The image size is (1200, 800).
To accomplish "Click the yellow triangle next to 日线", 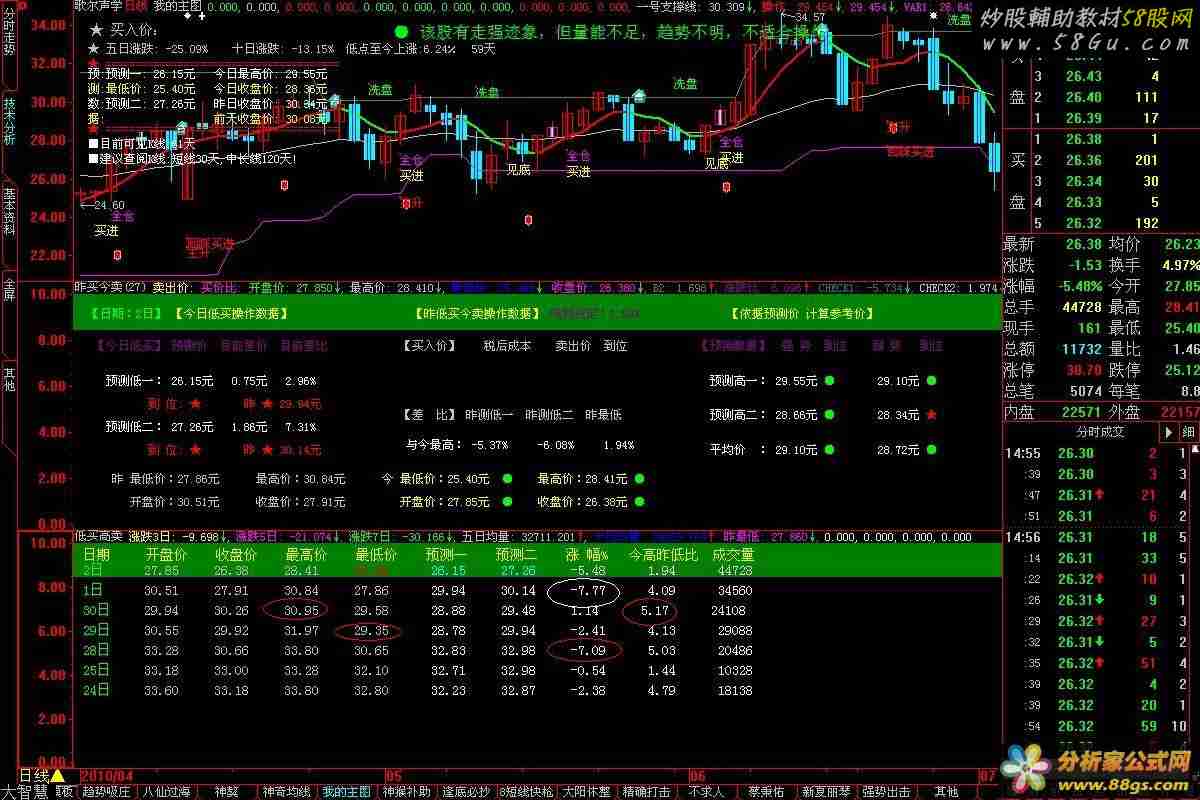I will (x=58, y=776).
